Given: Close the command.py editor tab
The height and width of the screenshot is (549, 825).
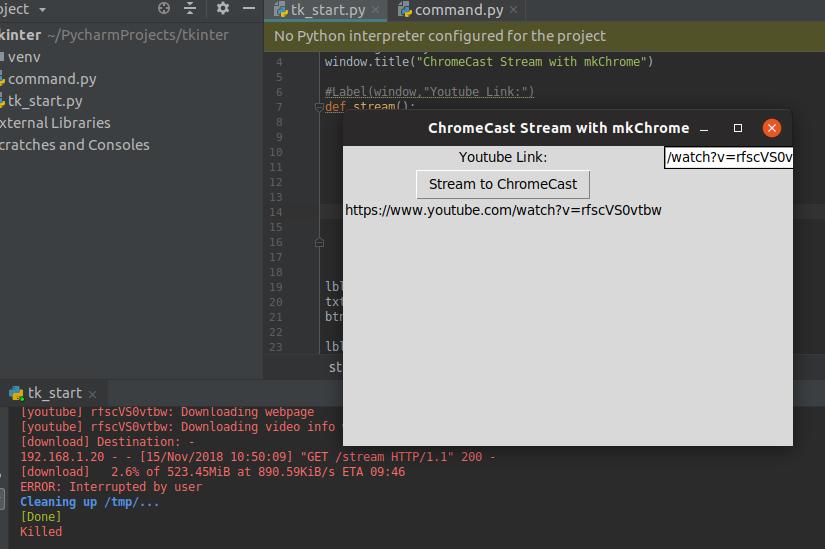Looking at the screenshot, I should tap(514, 10).
